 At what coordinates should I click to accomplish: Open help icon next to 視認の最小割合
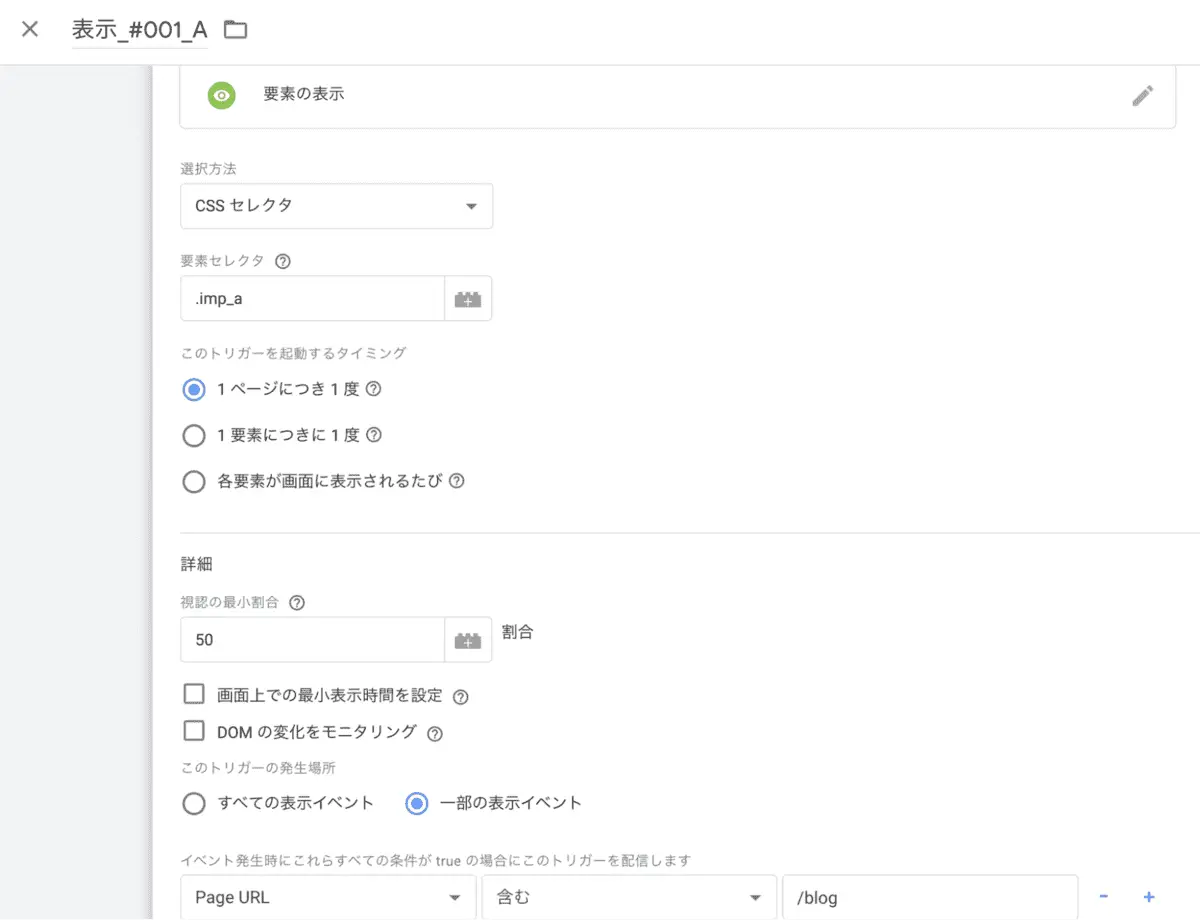tap(296, 603)
